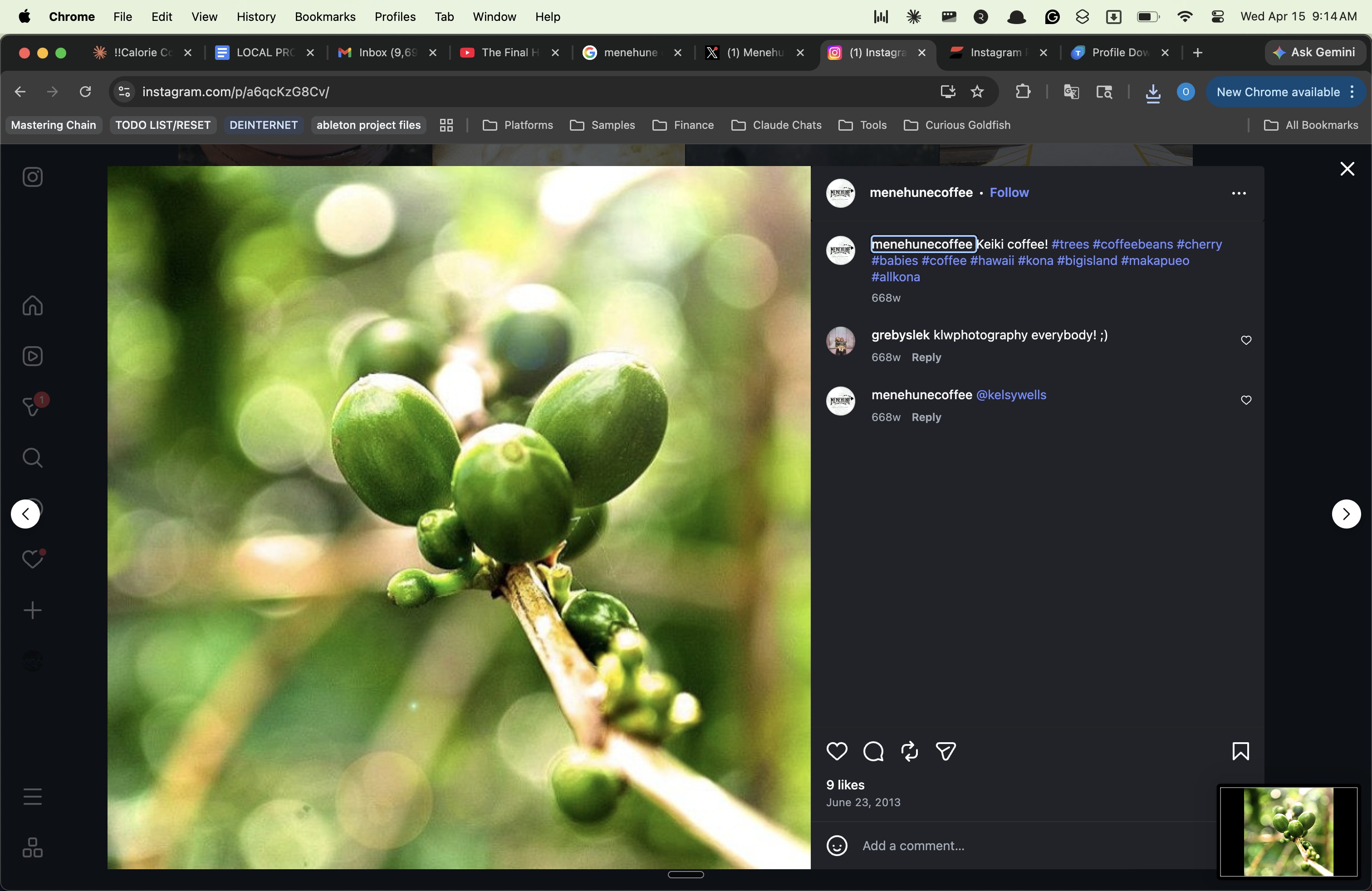Screen dimensions: 1372x891
Task: Go to Instagram Home in sidebar
Action: click(32, 305)
